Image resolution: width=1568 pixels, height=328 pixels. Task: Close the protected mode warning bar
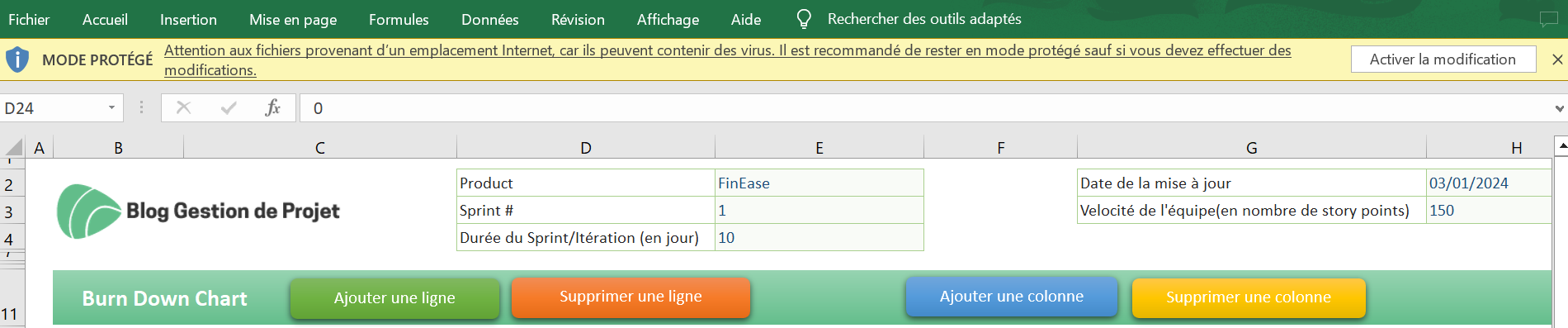tap(1557, 59)
